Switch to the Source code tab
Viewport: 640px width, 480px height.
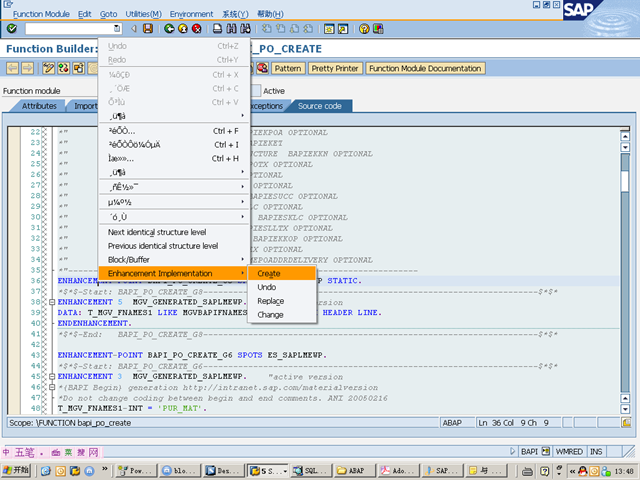coord(320,106)
